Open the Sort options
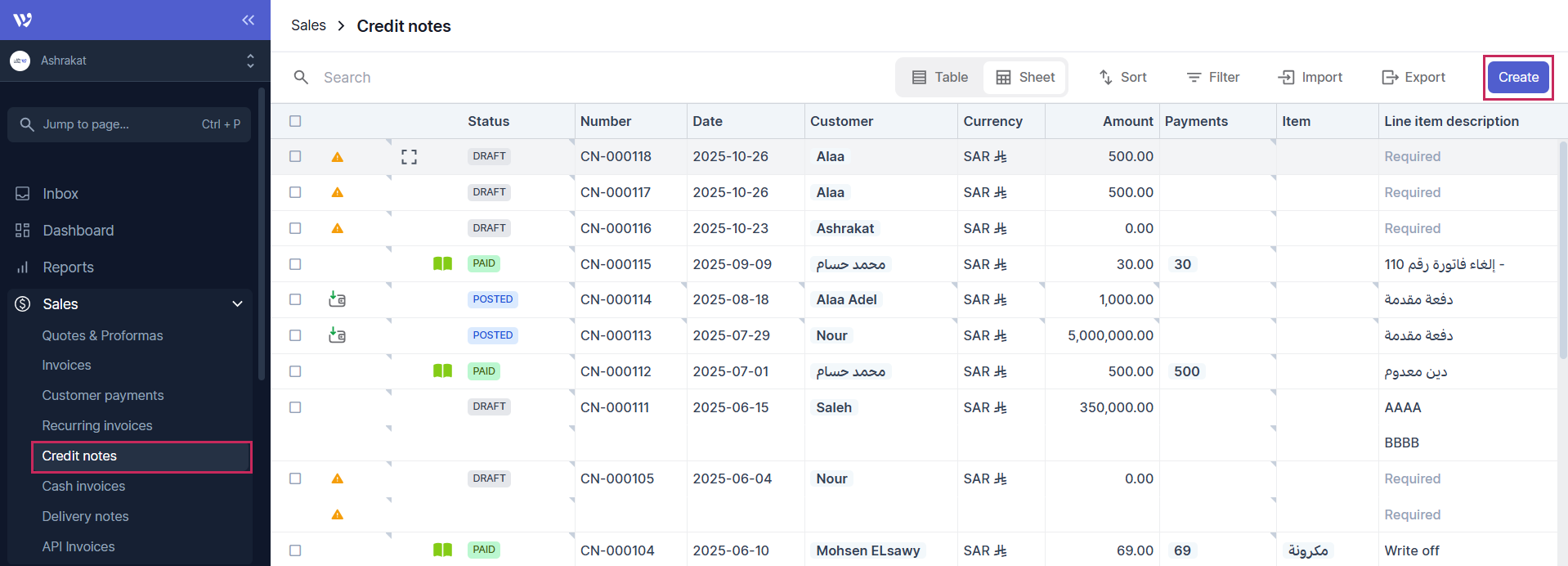This screenshot has height=566, width=1568. [x=1122, y=77]
